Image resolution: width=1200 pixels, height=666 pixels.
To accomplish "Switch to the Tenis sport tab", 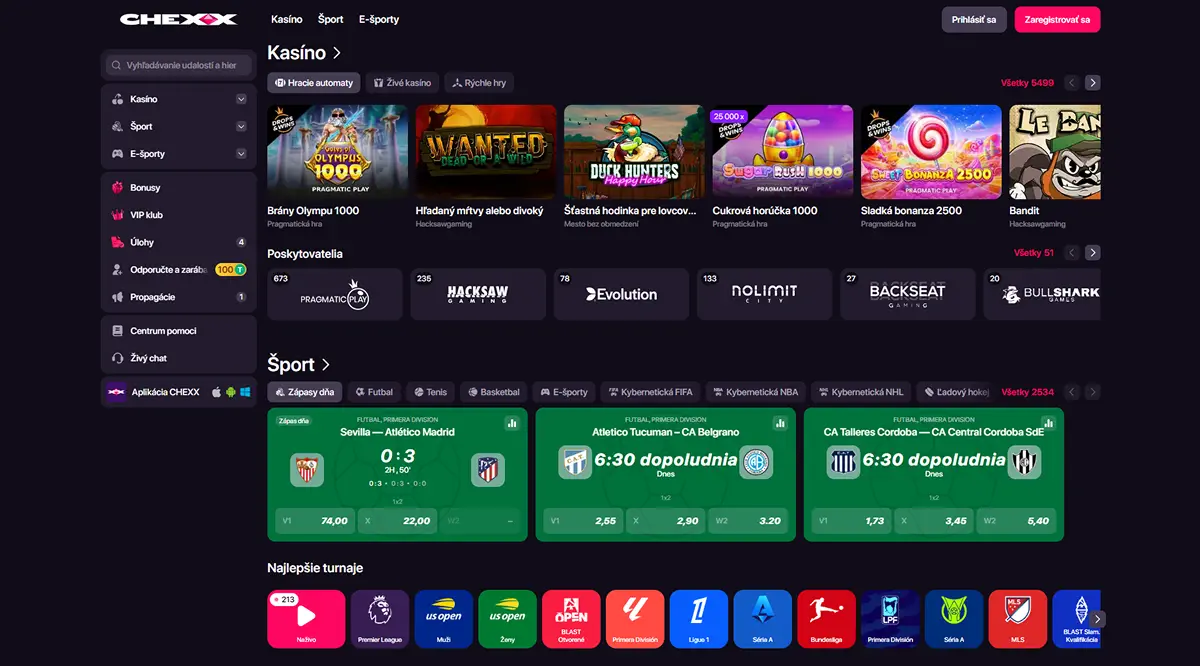I will pyautogui.click(x=431, y=392).
